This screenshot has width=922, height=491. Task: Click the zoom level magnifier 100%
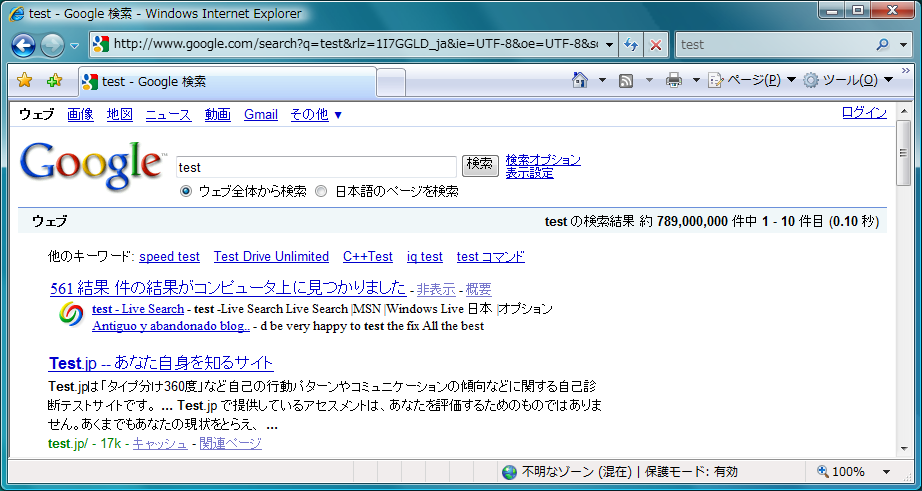click(x=841, y=472)
